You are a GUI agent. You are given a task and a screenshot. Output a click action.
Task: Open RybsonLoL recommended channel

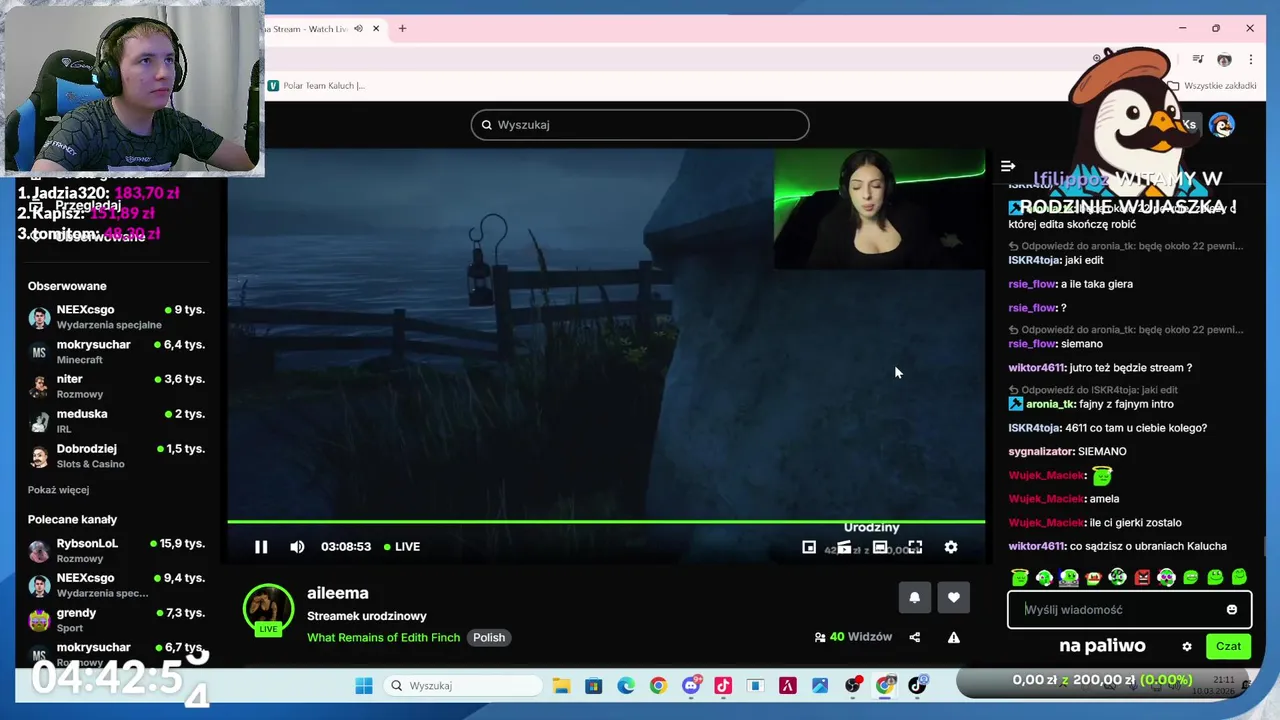pyautogui.click(x=116, y=551)
